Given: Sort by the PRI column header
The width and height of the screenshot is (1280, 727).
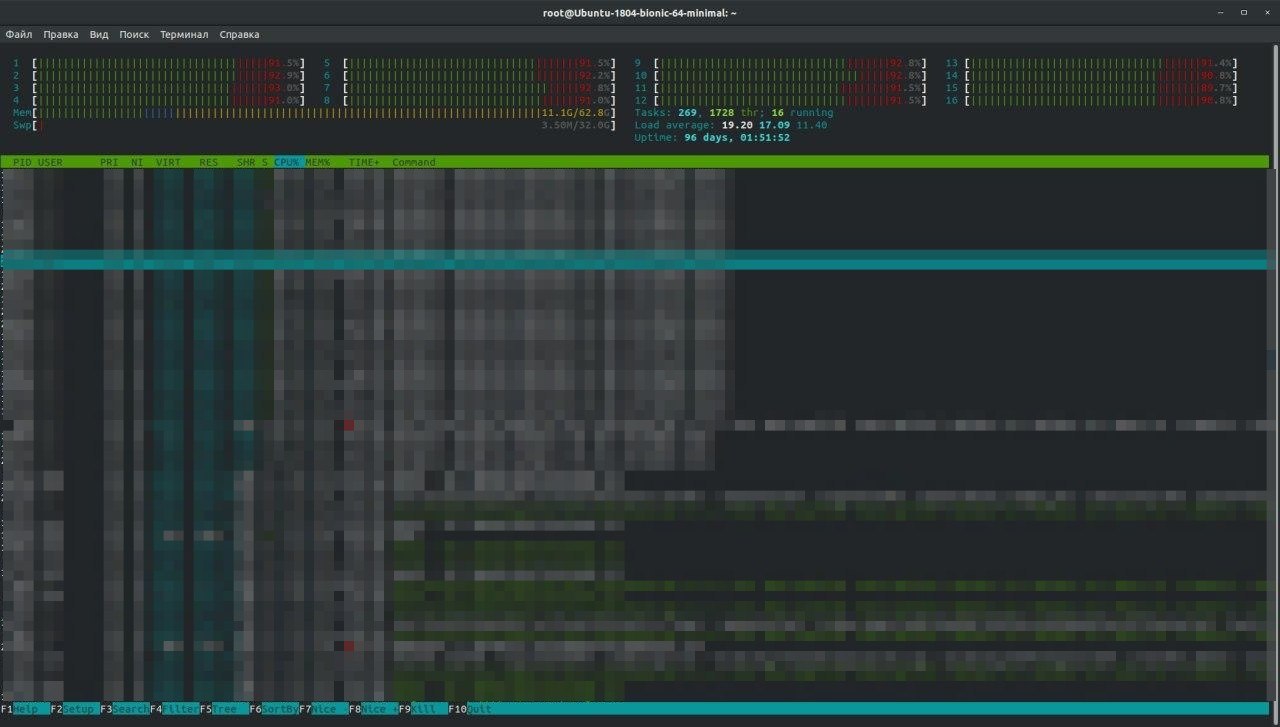Looking at the screenshot, I should (x=109, y=162).
